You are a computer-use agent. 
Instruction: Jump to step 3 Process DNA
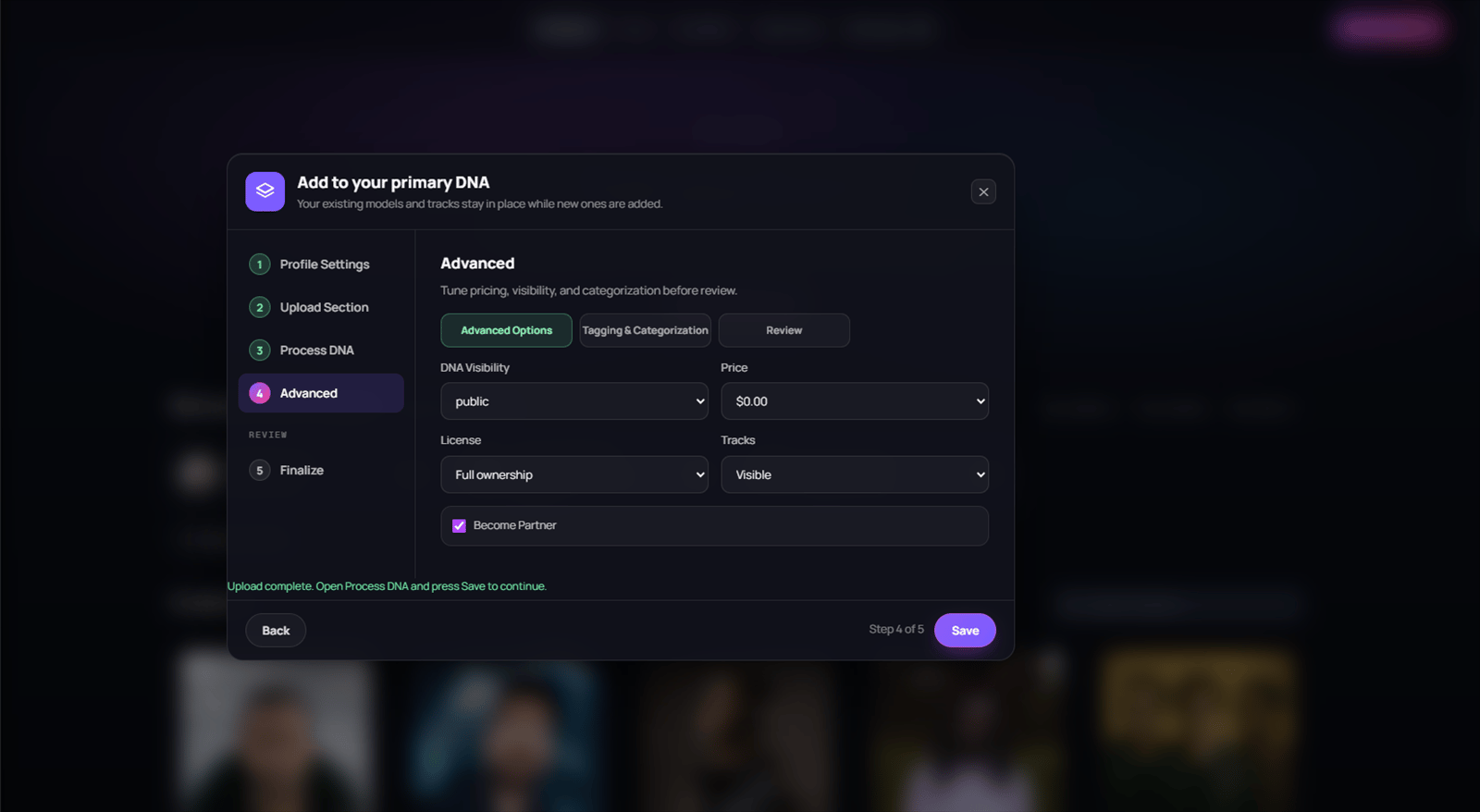[x=321, y=351]
